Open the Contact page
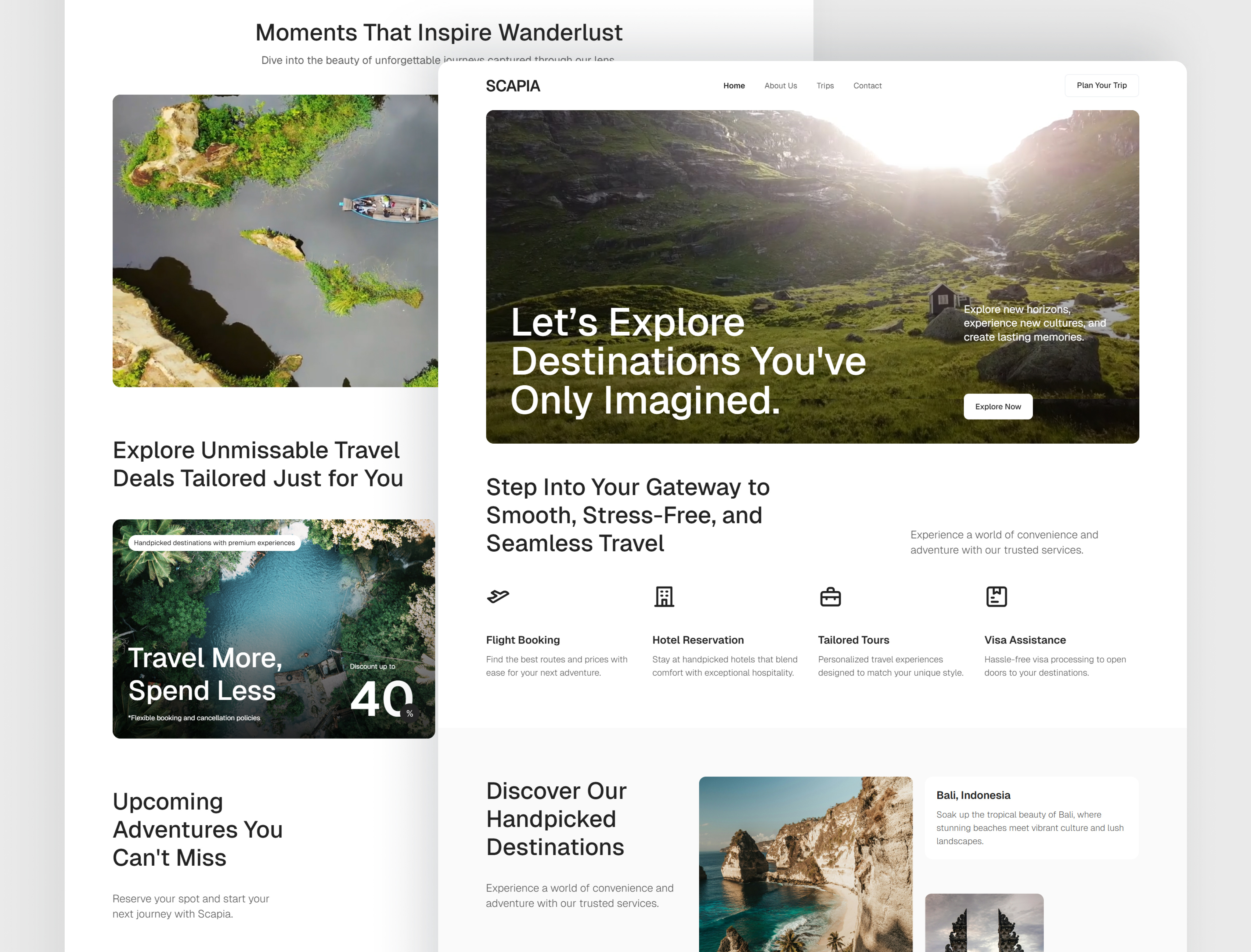Viewport: 1251px width, 952px height. point(867,85)
